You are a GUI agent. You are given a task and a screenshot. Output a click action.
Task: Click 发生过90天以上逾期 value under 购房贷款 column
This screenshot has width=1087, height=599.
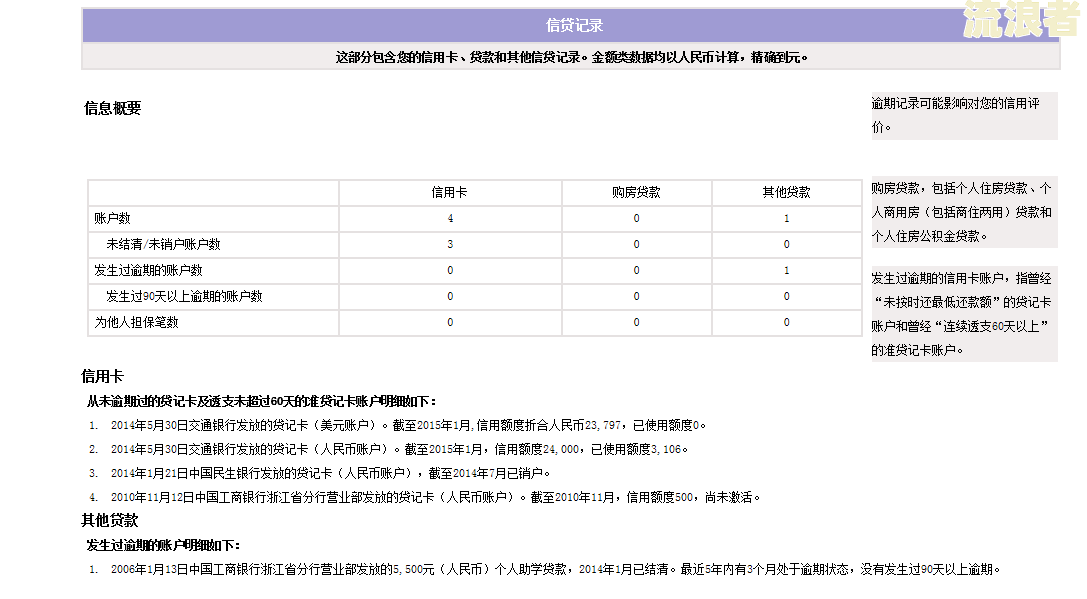coord(636,297)
